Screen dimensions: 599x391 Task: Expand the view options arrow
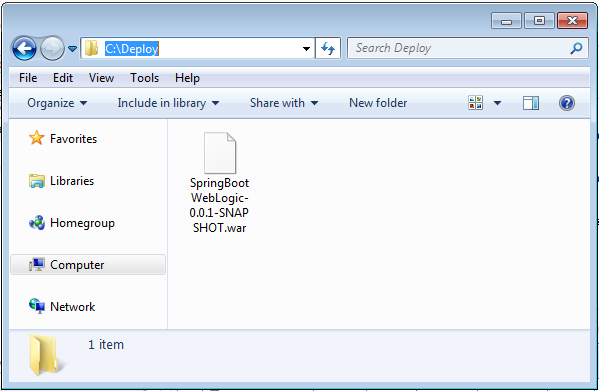click(x=497, y=103)
